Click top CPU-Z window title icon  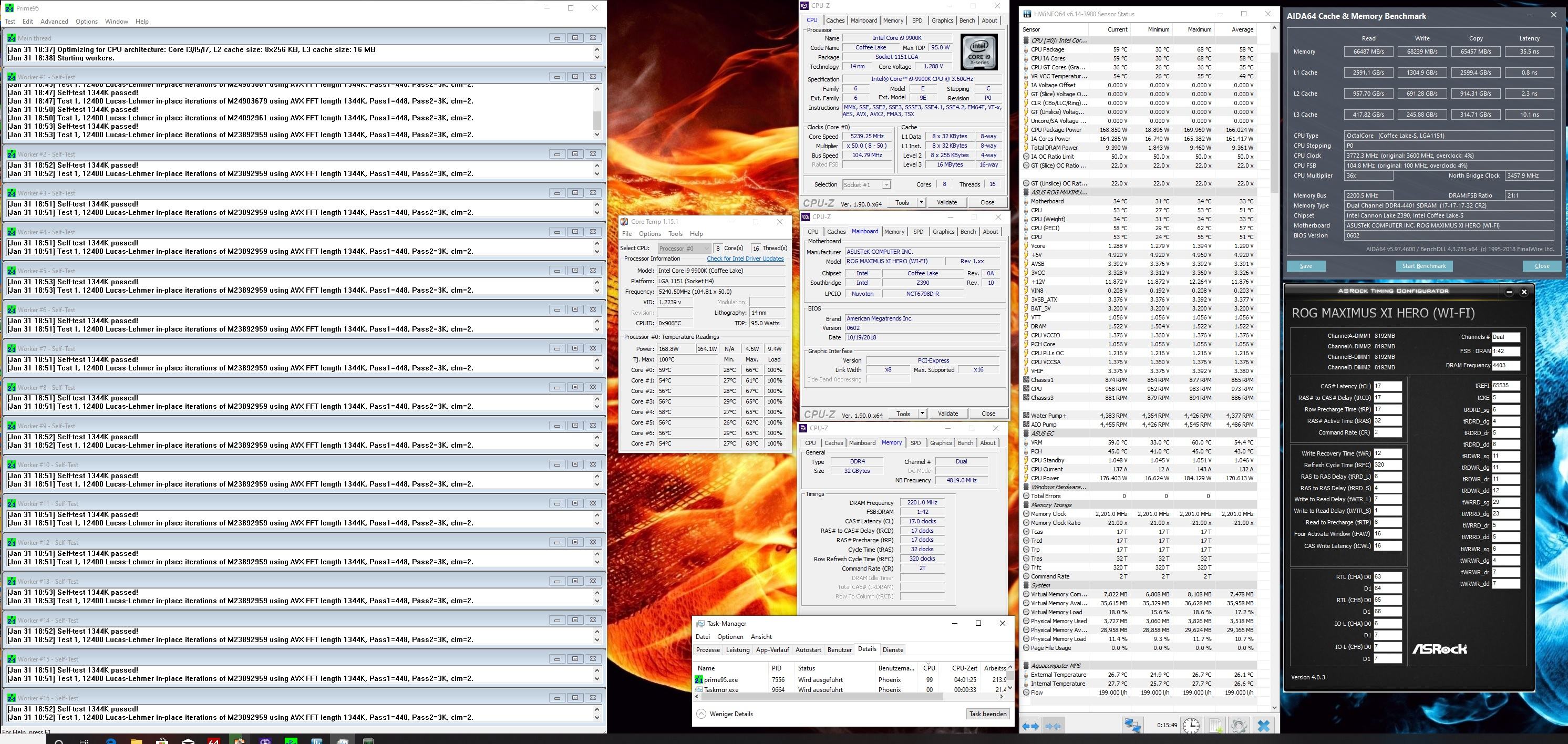804,5
